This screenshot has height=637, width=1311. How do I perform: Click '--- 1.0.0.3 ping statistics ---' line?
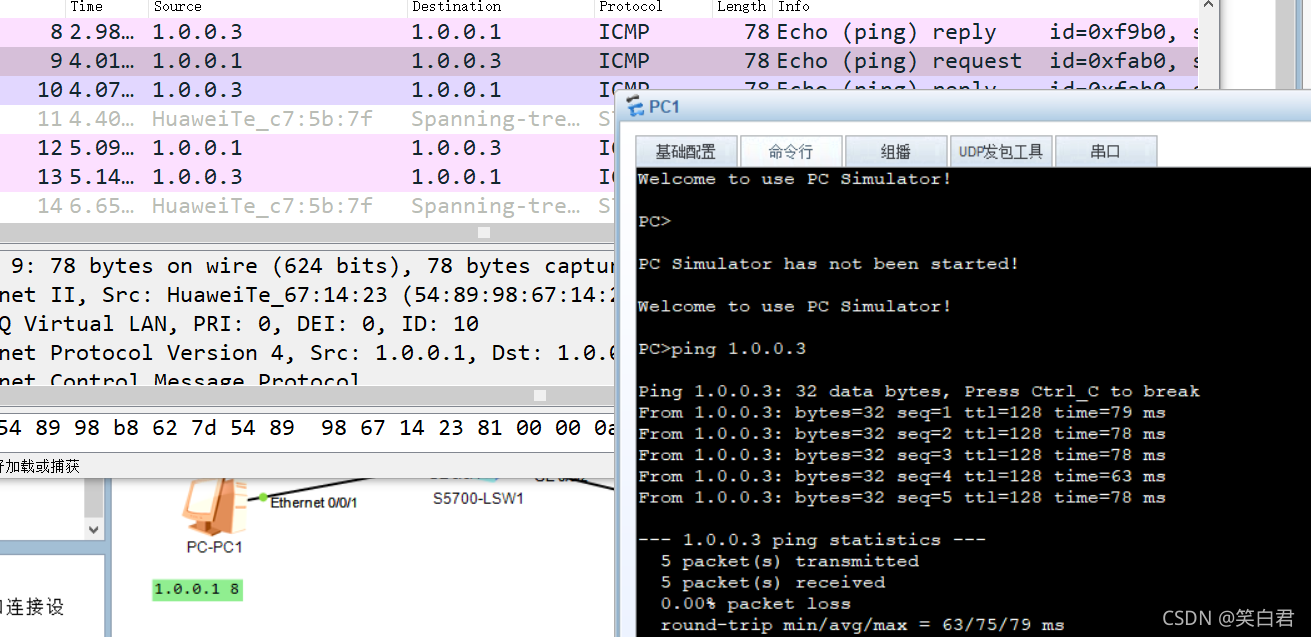tap(811, 540)
